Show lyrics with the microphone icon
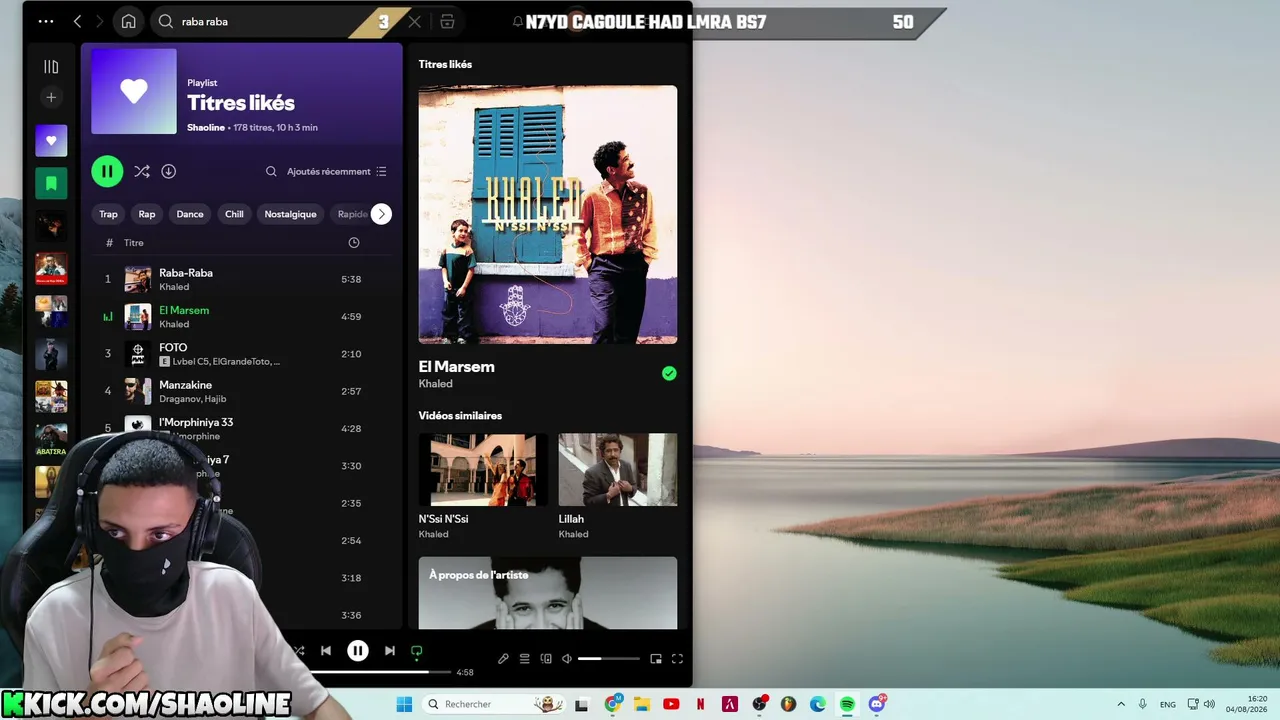 pos(503,659)
